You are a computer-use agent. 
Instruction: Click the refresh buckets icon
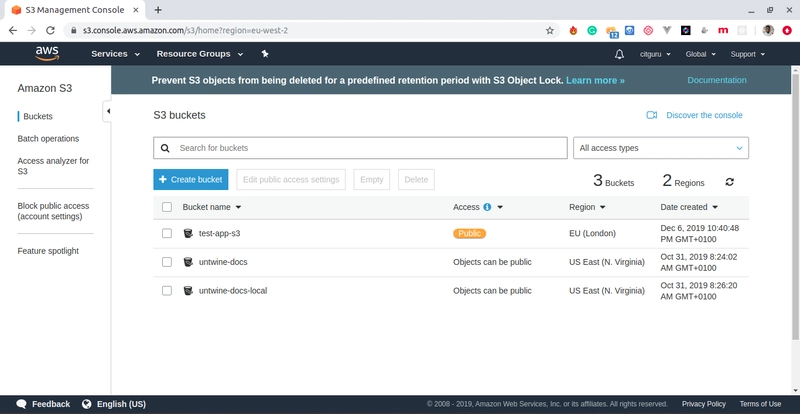click(x=730, y=182)
